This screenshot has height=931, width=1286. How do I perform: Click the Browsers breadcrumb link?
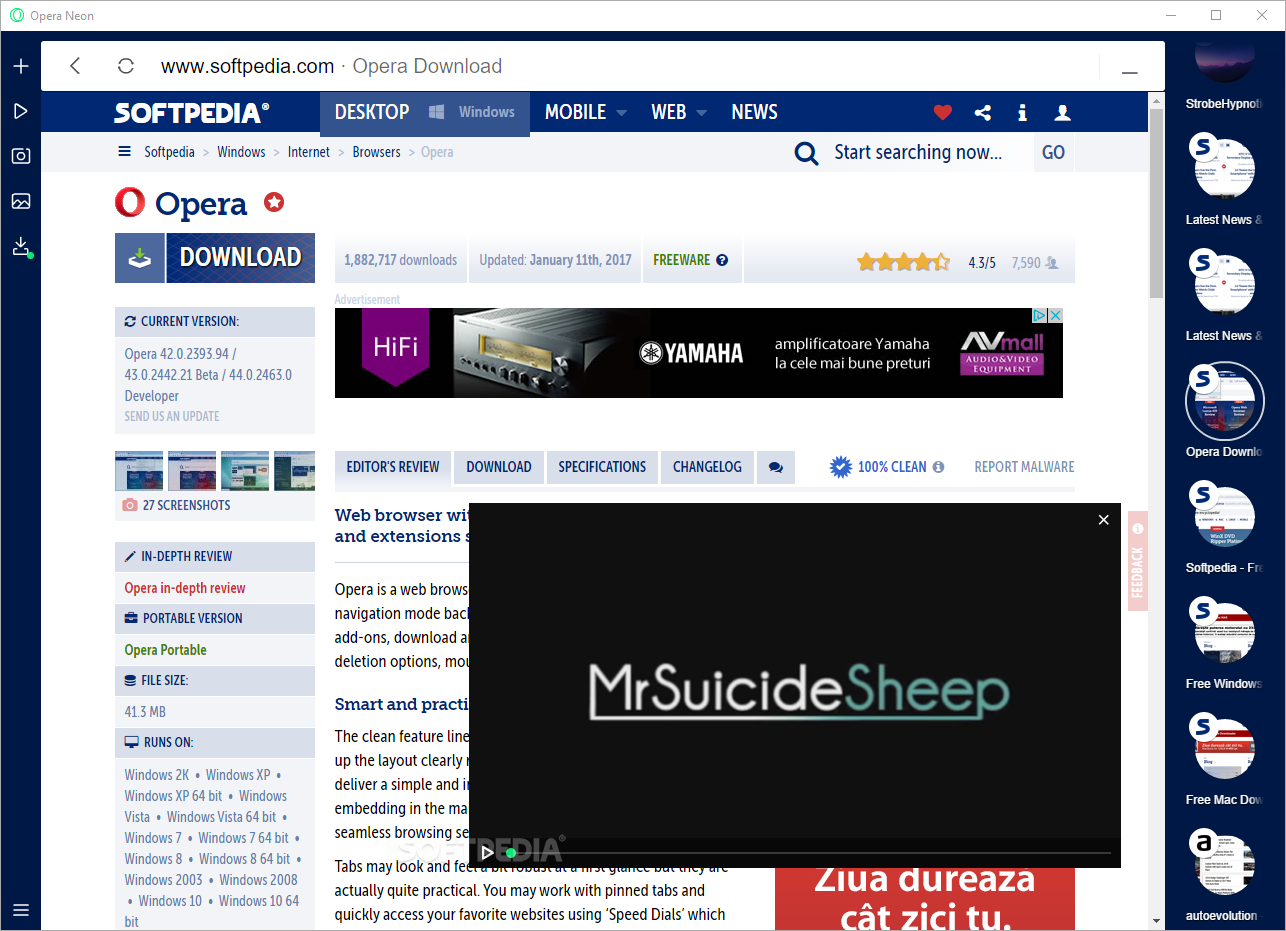tap(376, 152)
